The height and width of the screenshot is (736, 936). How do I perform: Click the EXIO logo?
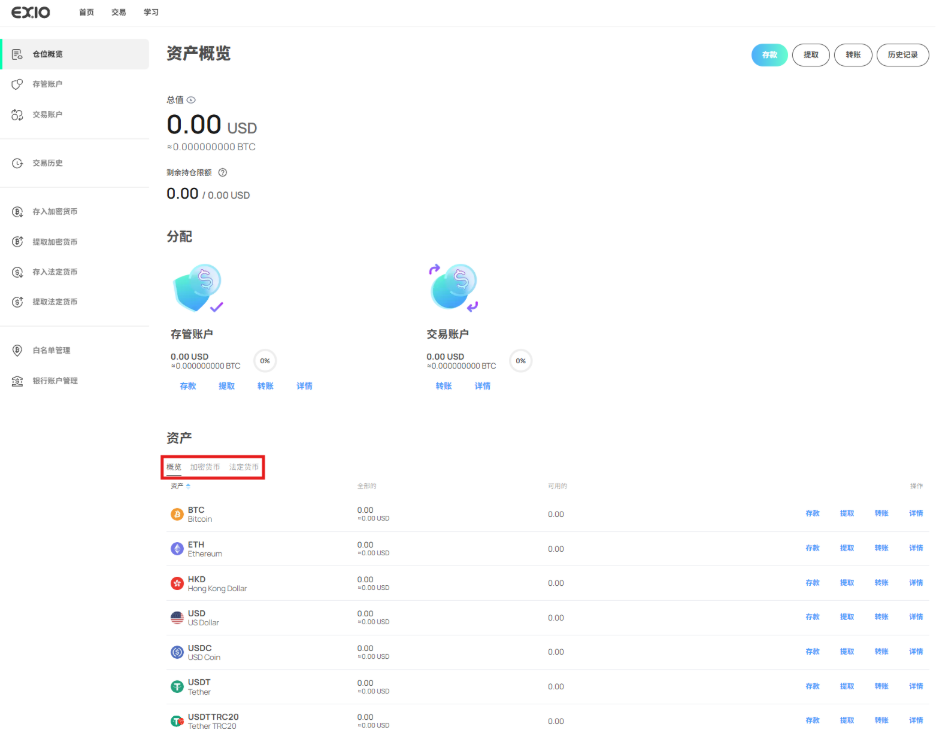pyautogui.click(x=31, y=12)
